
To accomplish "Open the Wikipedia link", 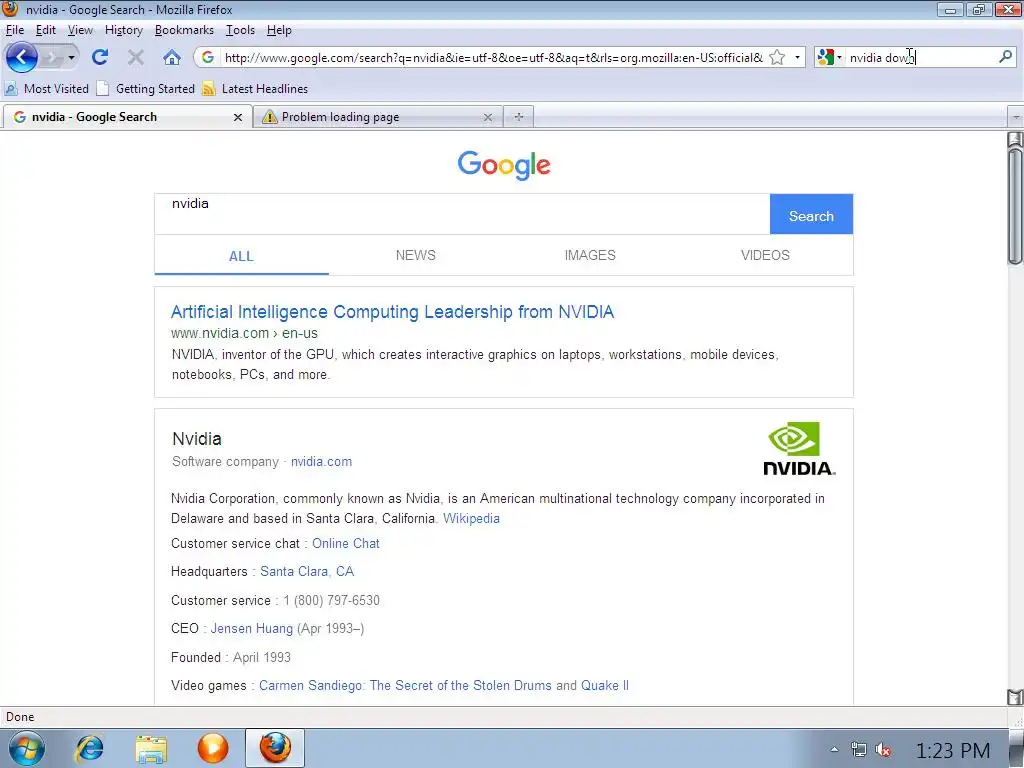I will click(x=472, y=519).
